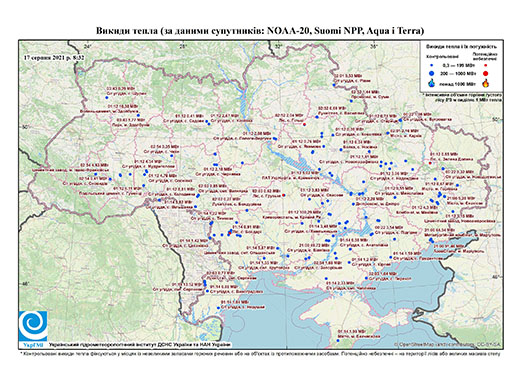The image size is (520, 368).
Task: Click the OpenStreetMap contributors attribution
Action: 447,344
